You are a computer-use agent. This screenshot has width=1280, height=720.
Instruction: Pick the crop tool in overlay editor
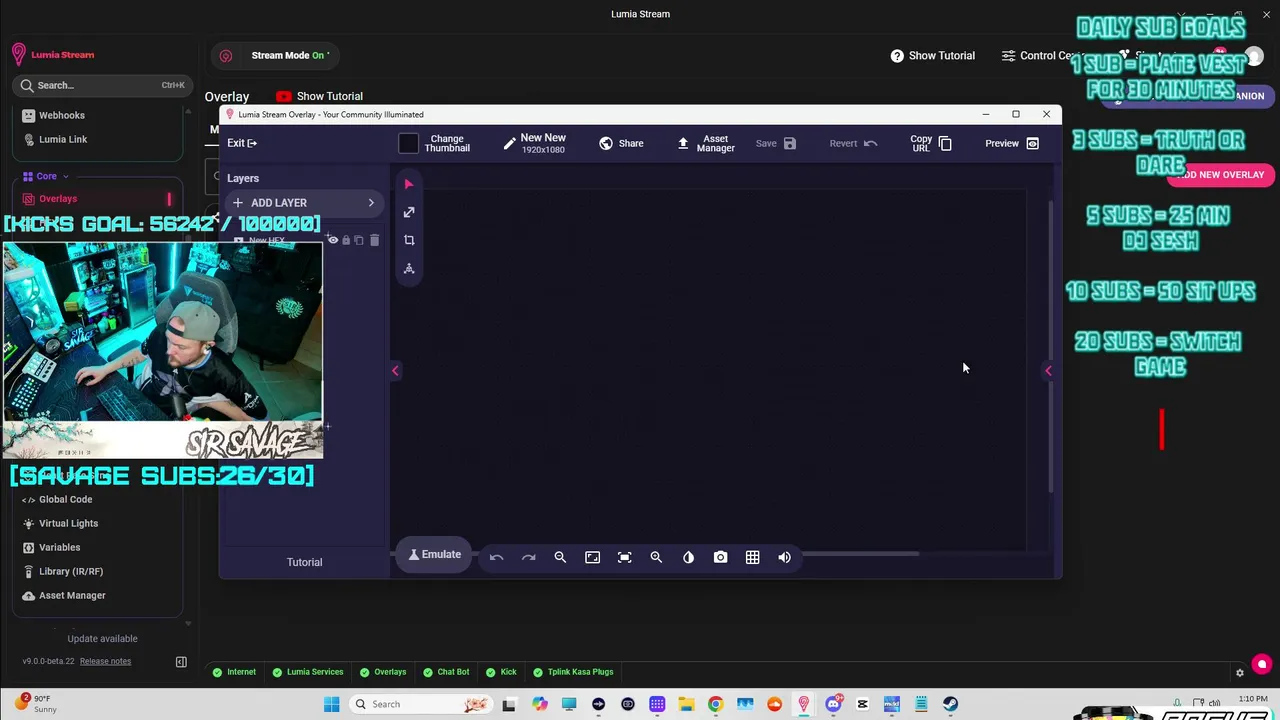(409, 240)
